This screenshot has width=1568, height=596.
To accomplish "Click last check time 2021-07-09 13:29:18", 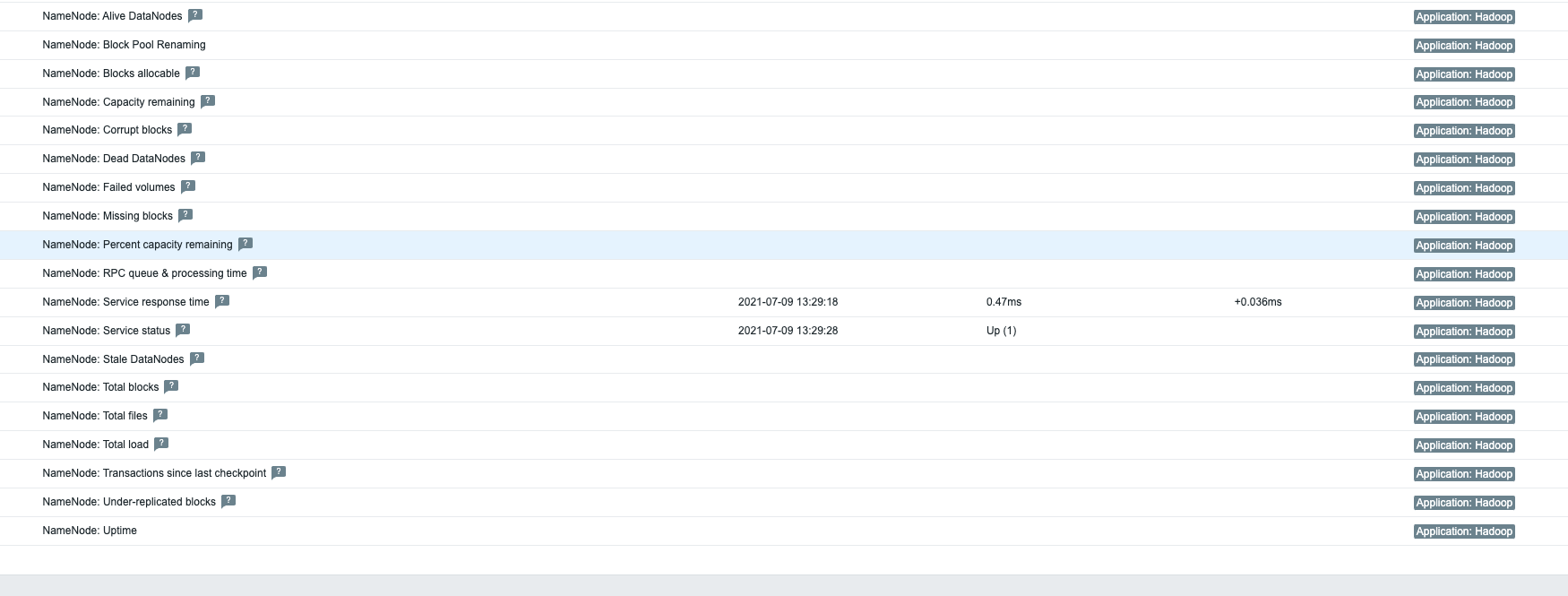I will [788, 302].
